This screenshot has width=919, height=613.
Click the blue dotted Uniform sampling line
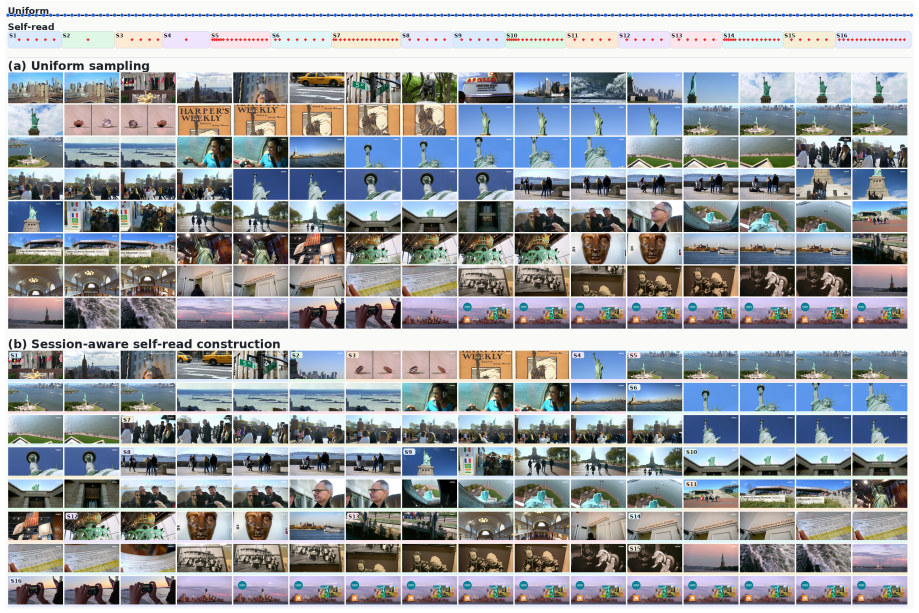point(460,16)
